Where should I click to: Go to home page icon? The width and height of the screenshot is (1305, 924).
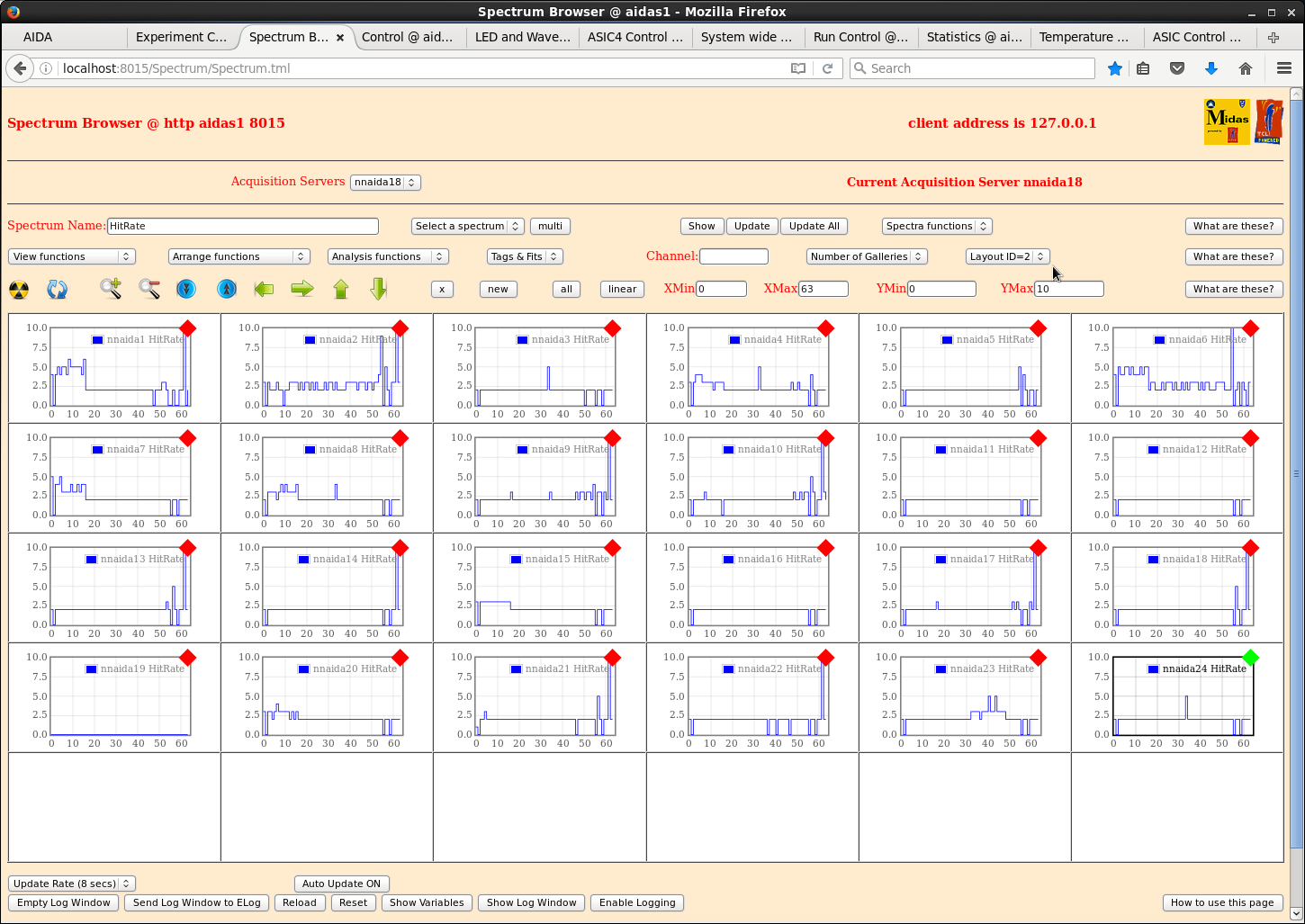1246,68
